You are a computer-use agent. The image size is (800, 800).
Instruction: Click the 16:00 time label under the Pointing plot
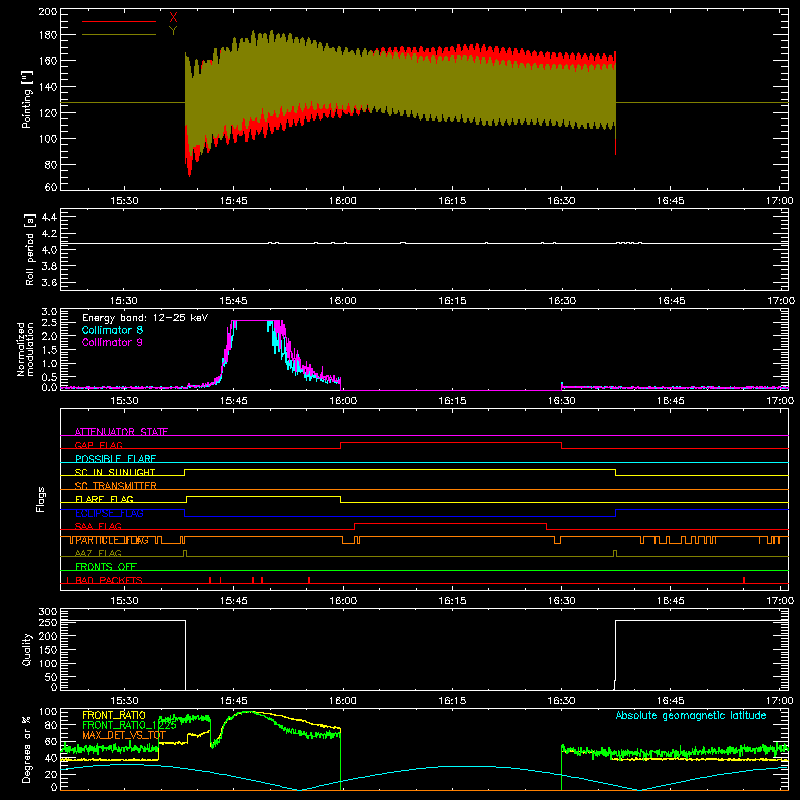click(x=343, y=201)
